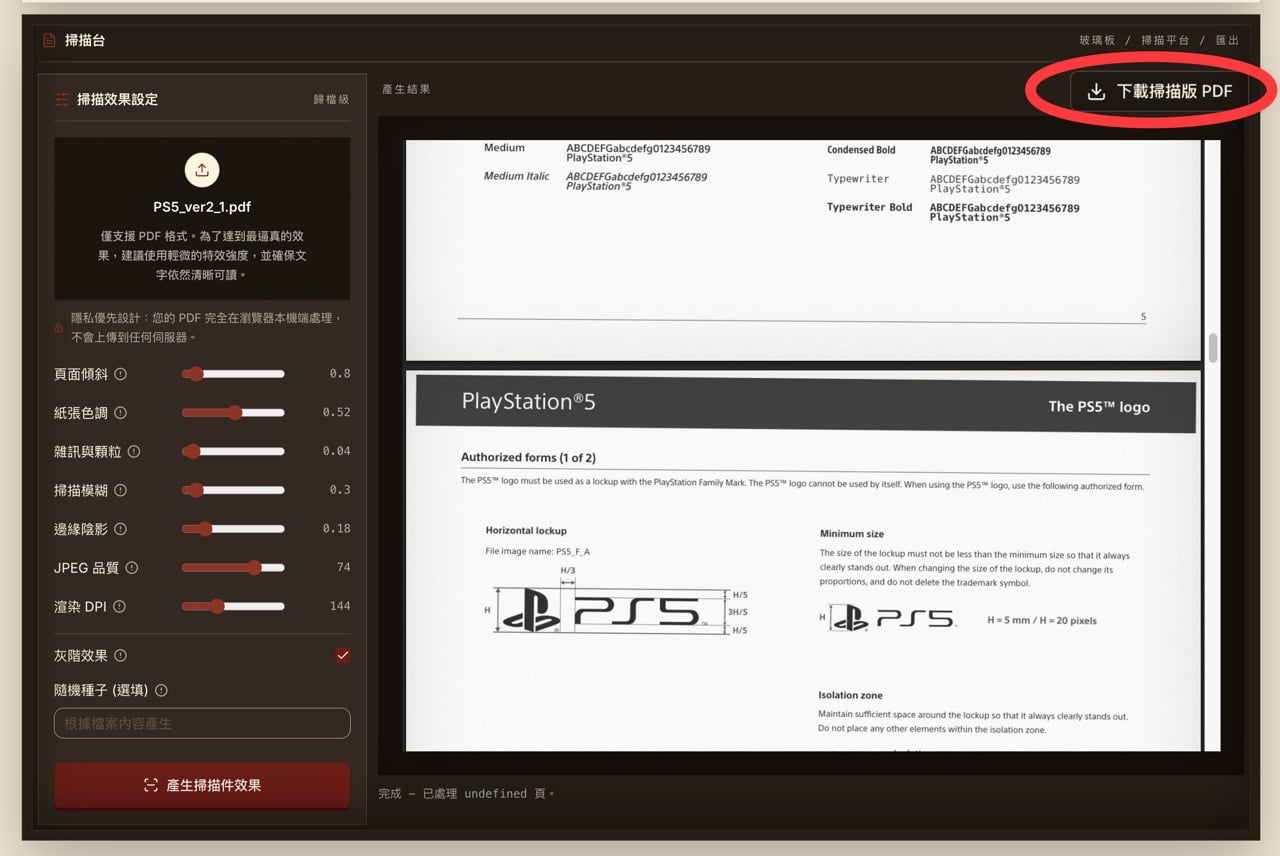Click the preview pane vertical scrollbar thumb
This screenshot has width=1280, height=856.
tap(1213, 347)
